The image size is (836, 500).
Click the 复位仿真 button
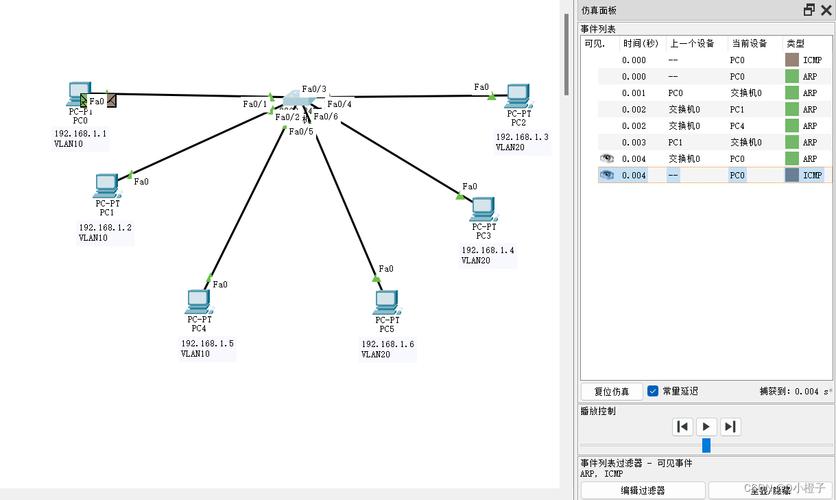612,391
